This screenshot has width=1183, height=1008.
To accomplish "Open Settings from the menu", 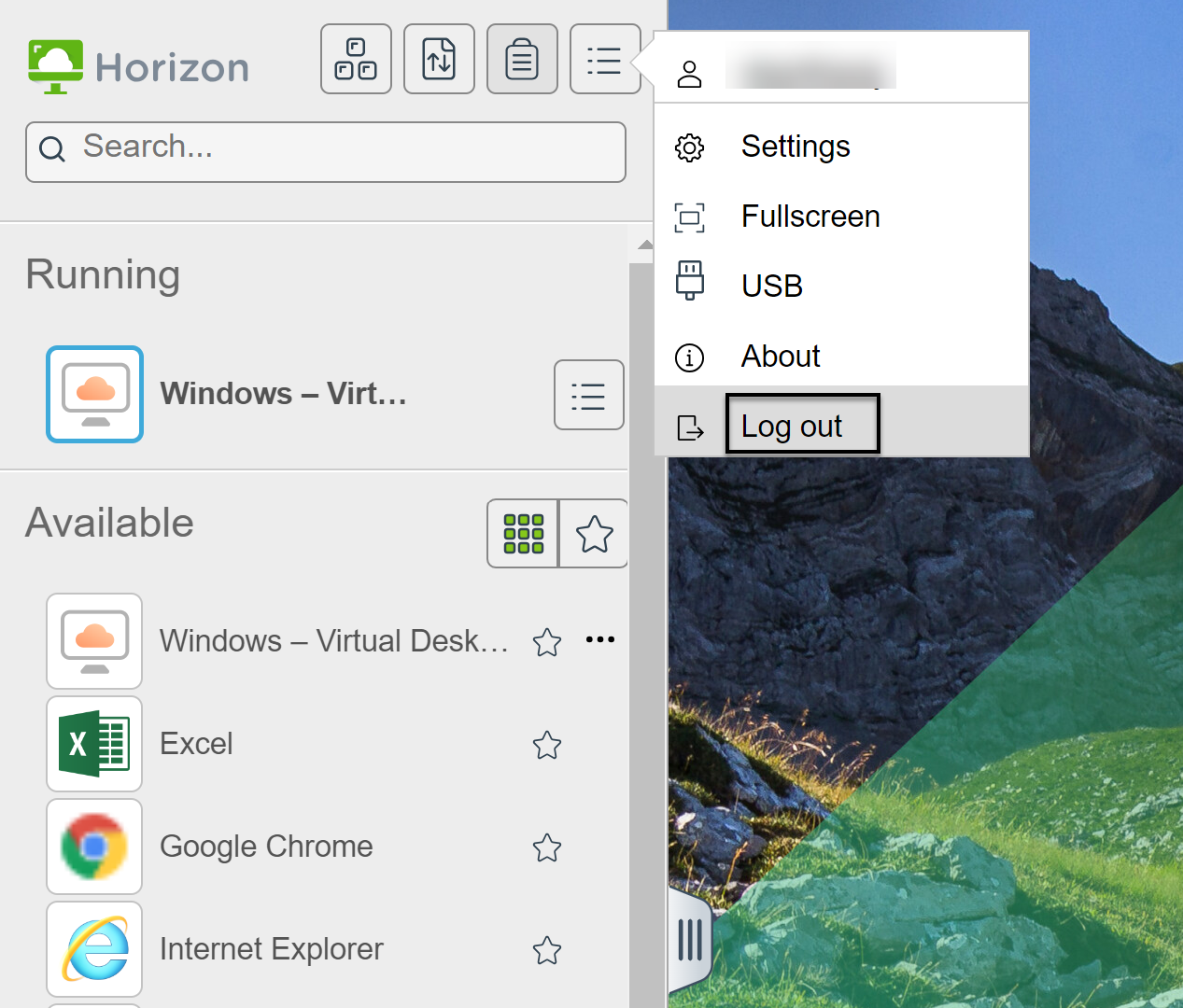I will [x=841, y=147].
